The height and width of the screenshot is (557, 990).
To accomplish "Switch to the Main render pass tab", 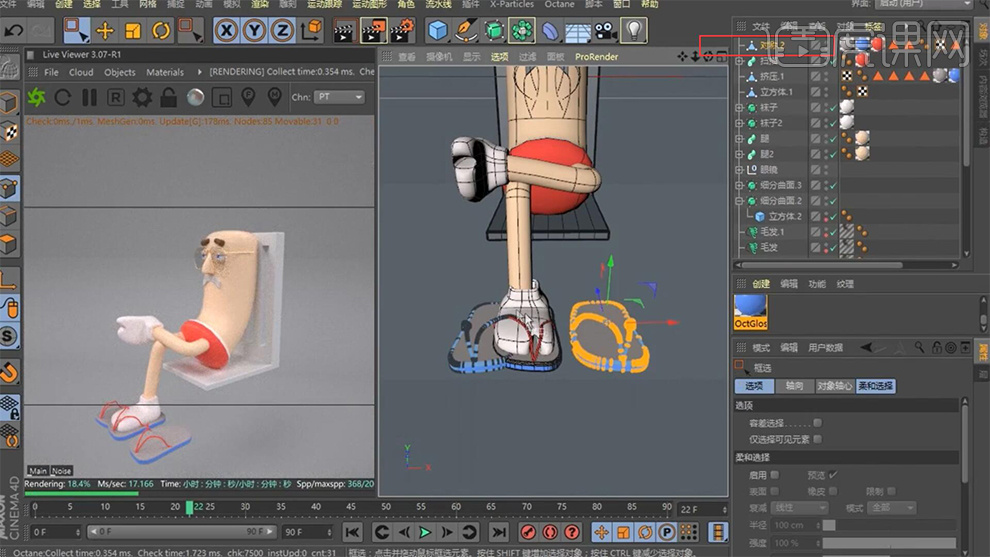I will tap(38, 471).
